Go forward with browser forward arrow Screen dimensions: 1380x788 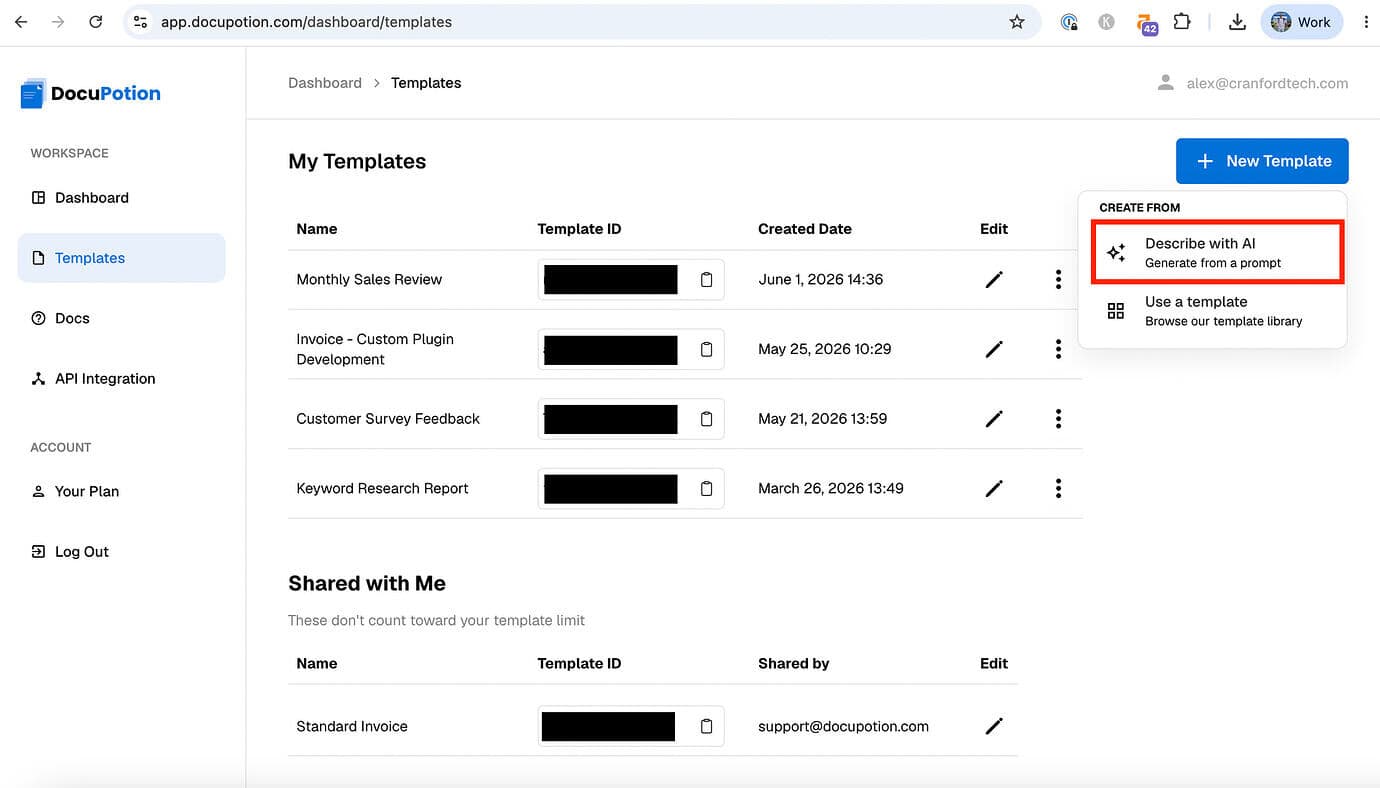point(58,21)
